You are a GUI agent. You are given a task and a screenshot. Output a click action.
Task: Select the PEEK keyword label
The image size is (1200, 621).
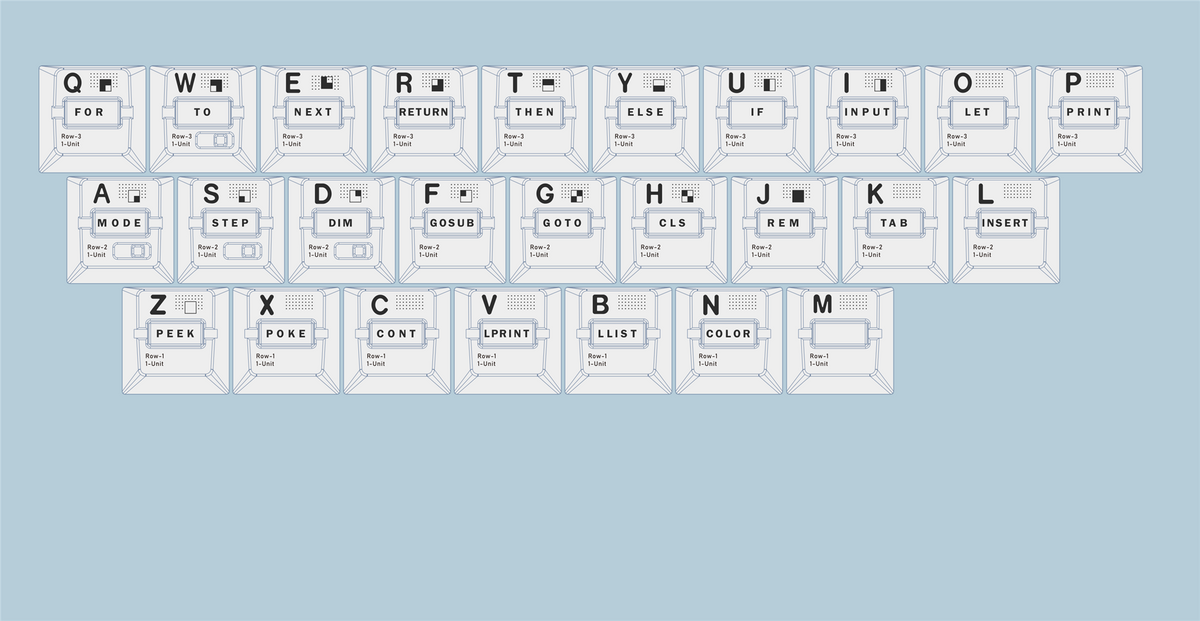click(176, 334)
